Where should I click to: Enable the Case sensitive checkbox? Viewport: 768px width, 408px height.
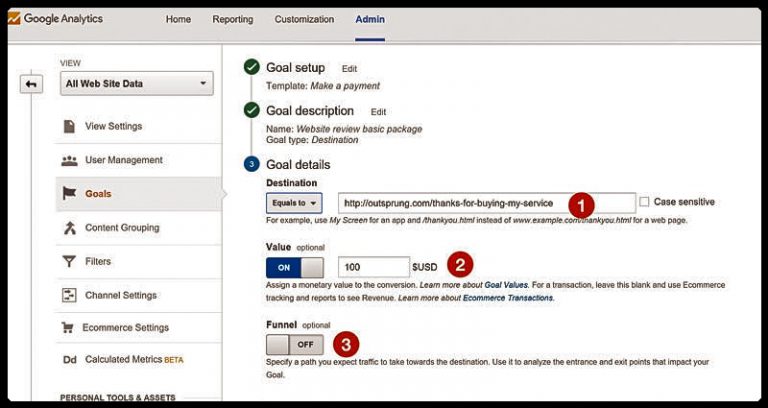tap(644, 202)
